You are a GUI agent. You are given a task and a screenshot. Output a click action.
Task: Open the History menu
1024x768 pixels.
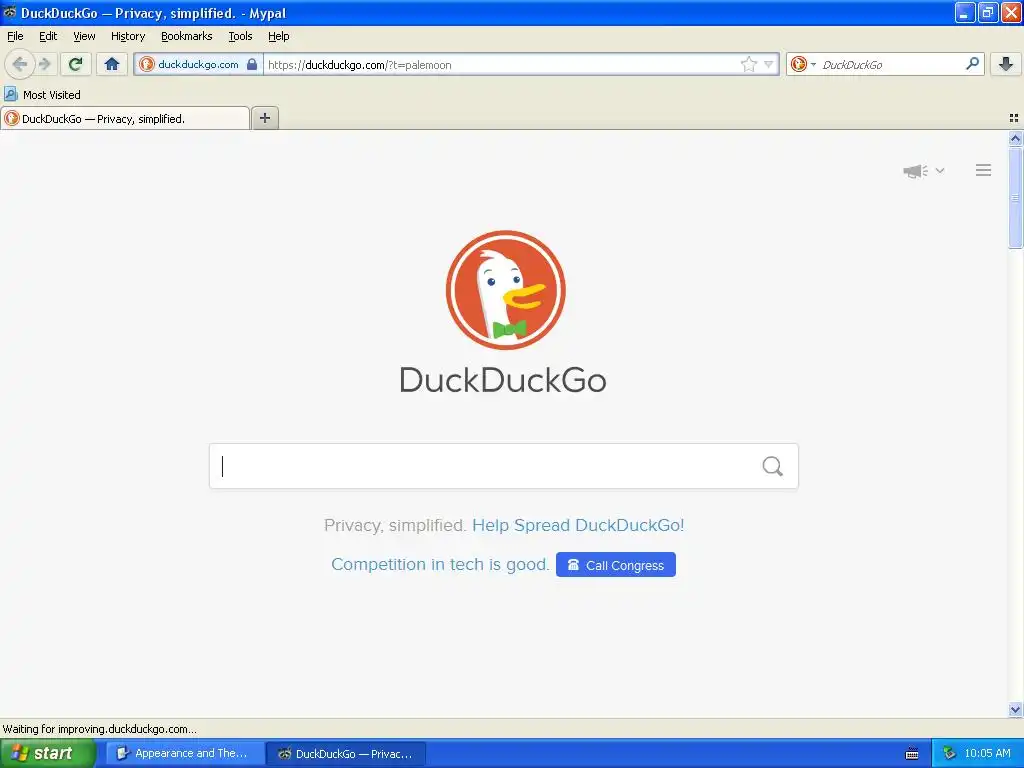point(128,36)
